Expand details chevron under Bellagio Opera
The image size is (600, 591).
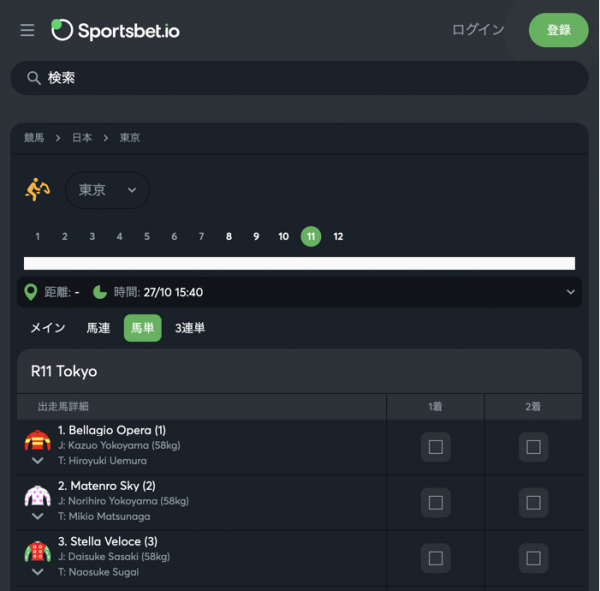click(38, 460)
